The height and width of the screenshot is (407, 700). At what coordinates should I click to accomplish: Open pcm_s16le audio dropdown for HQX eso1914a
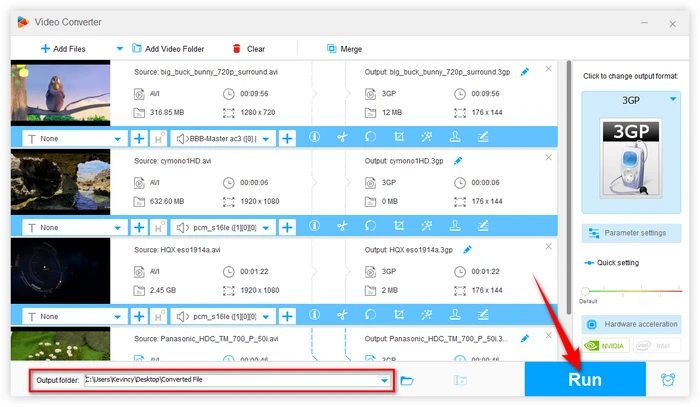[x=266, y=316]
